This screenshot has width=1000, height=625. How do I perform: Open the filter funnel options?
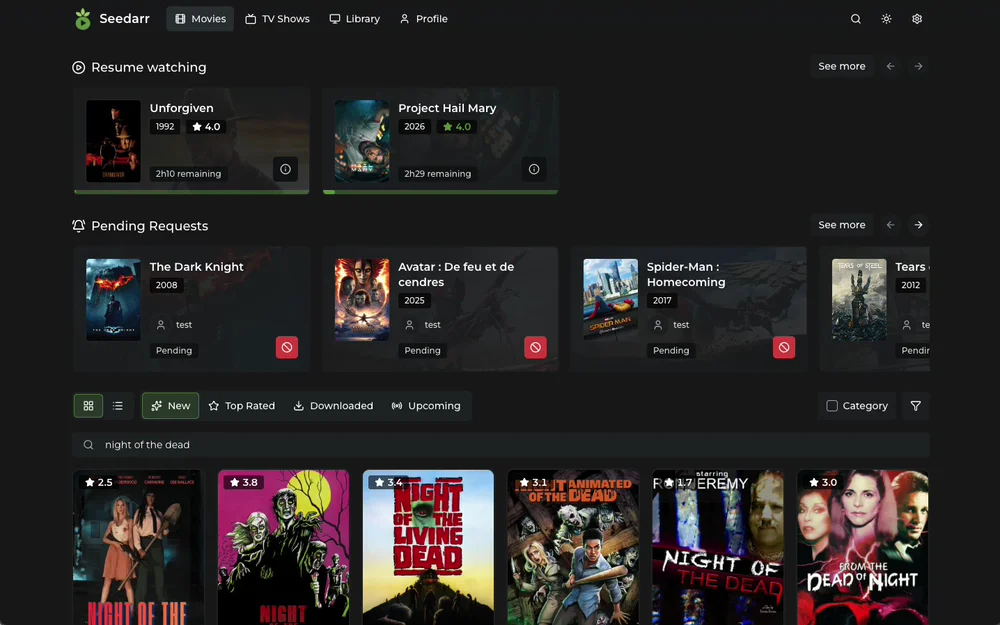pyautogui.click(x=916, y=406)
